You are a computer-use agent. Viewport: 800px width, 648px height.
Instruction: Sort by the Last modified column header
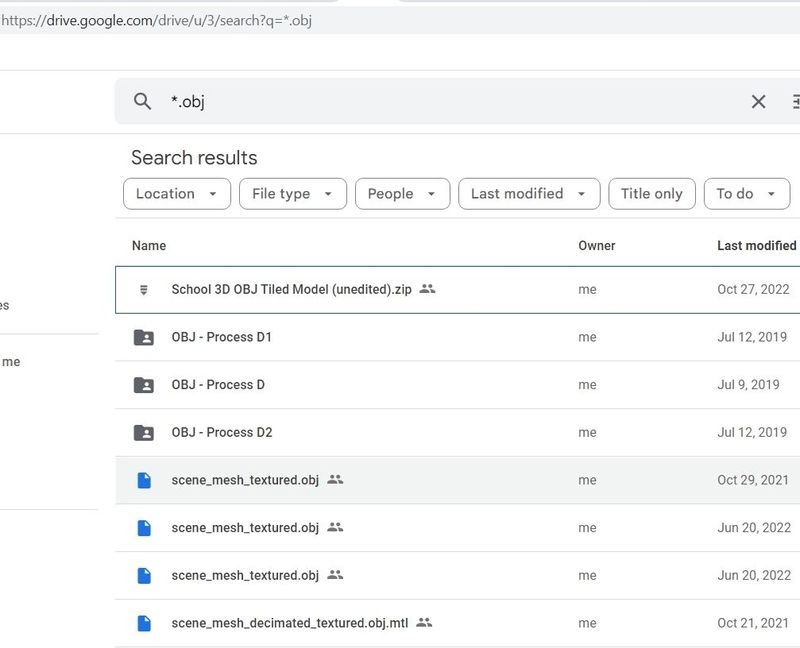pyautogui.click(x=756, y=245)
